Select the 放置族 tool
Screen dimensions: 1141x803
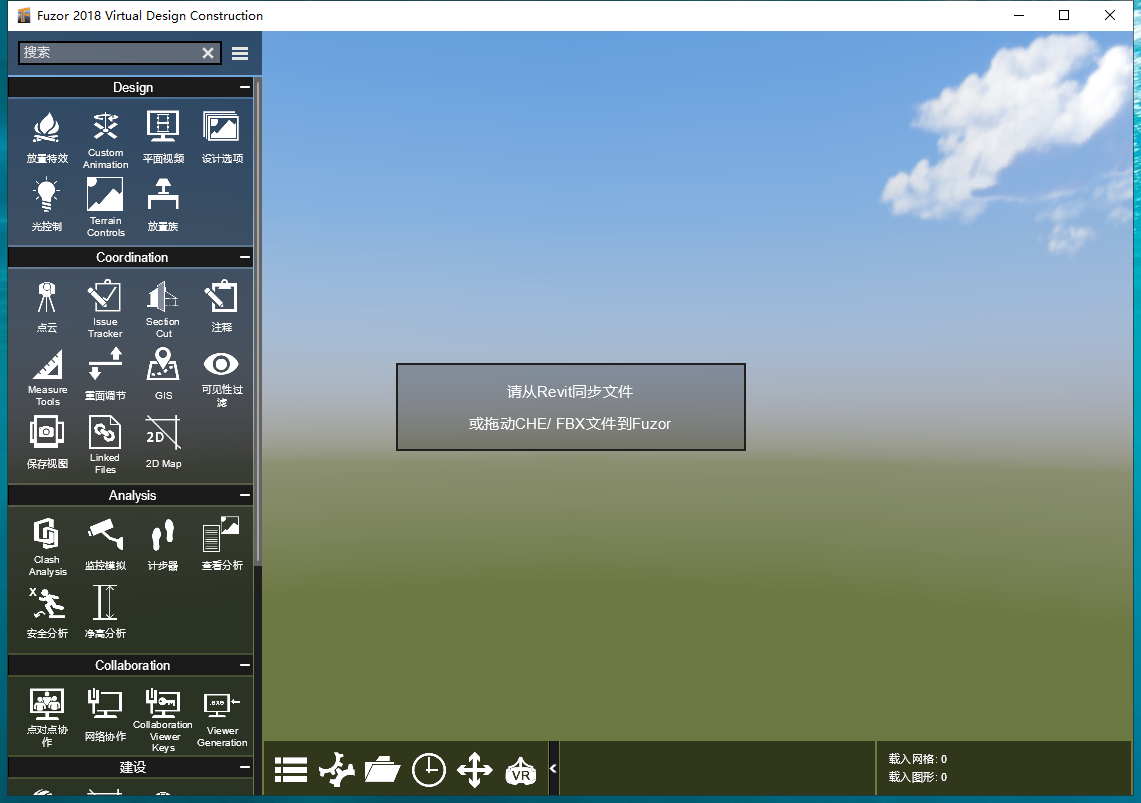163,206
